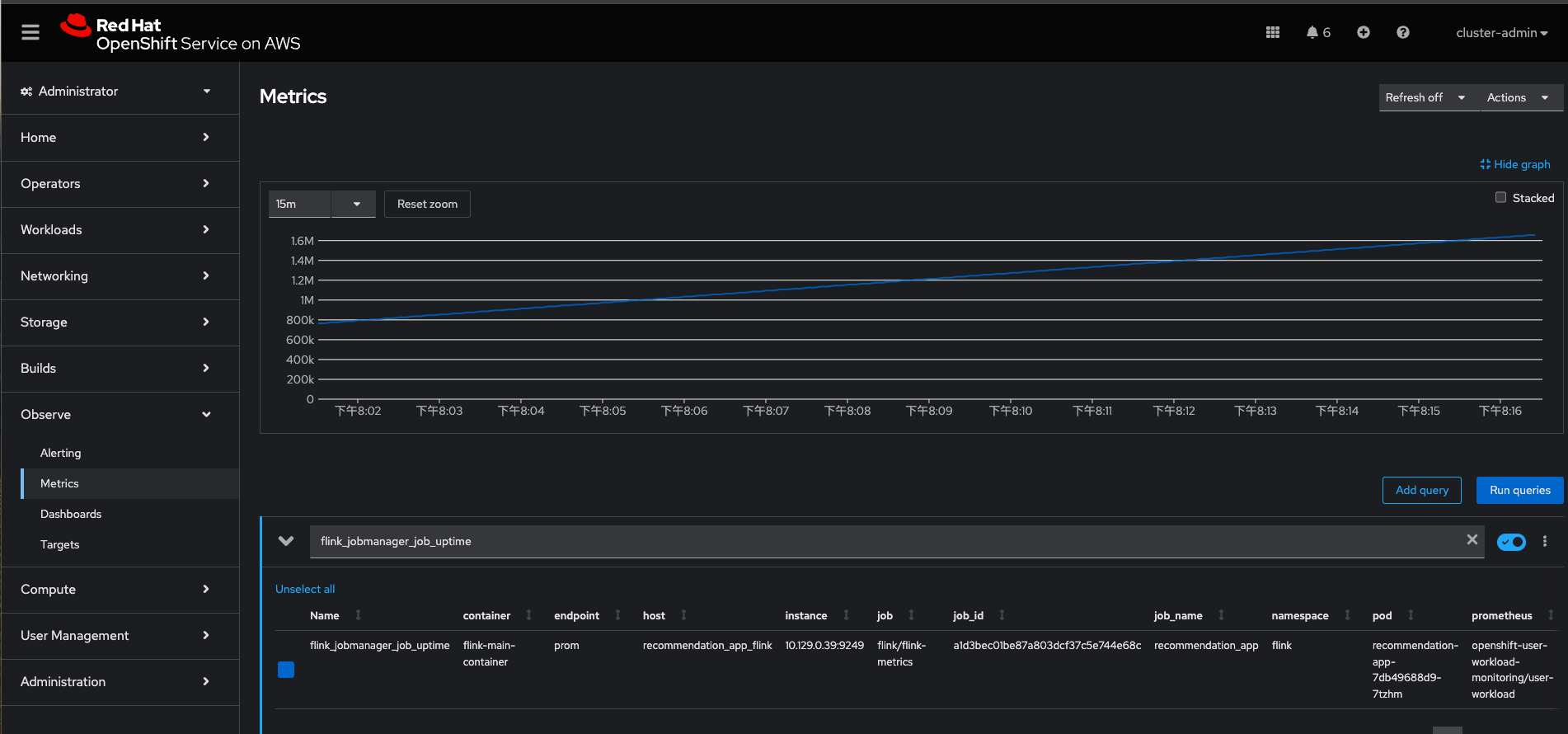Viewport: 1568px width, 734px height.
Task: Toggle the blue series color square
Action: click(286, 670)
